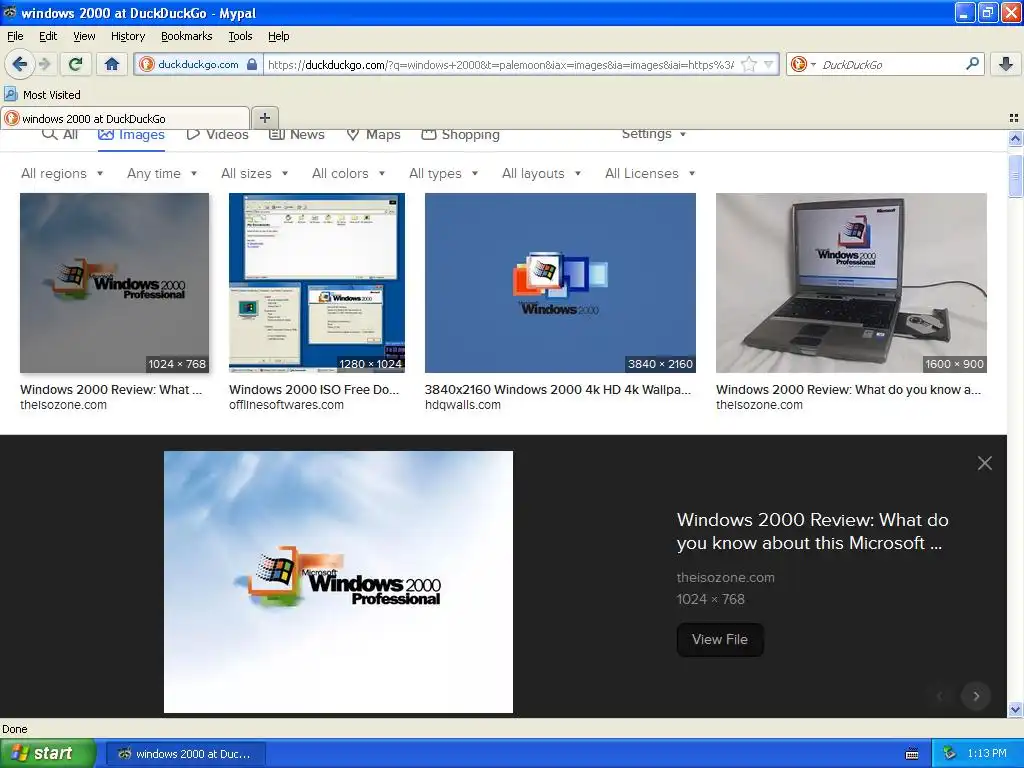Open 'Windows 2000 ISO Free Do...' result title

pyautogui.click(x=313, y=389)
